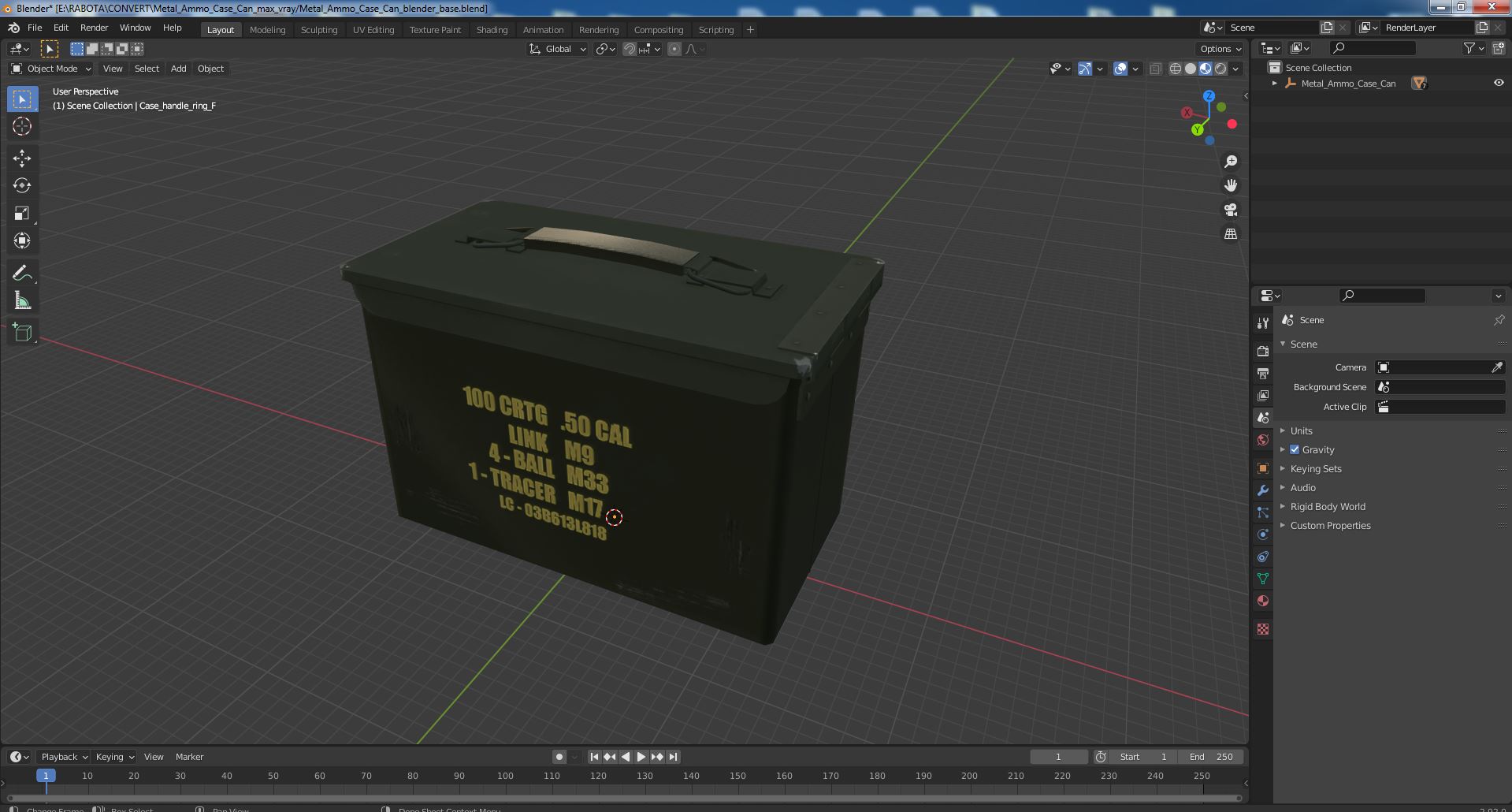Expand the Metal_Ammo_Case_Can collection
This screenshot has width=1512, height=812.
tap(1274, 83)
